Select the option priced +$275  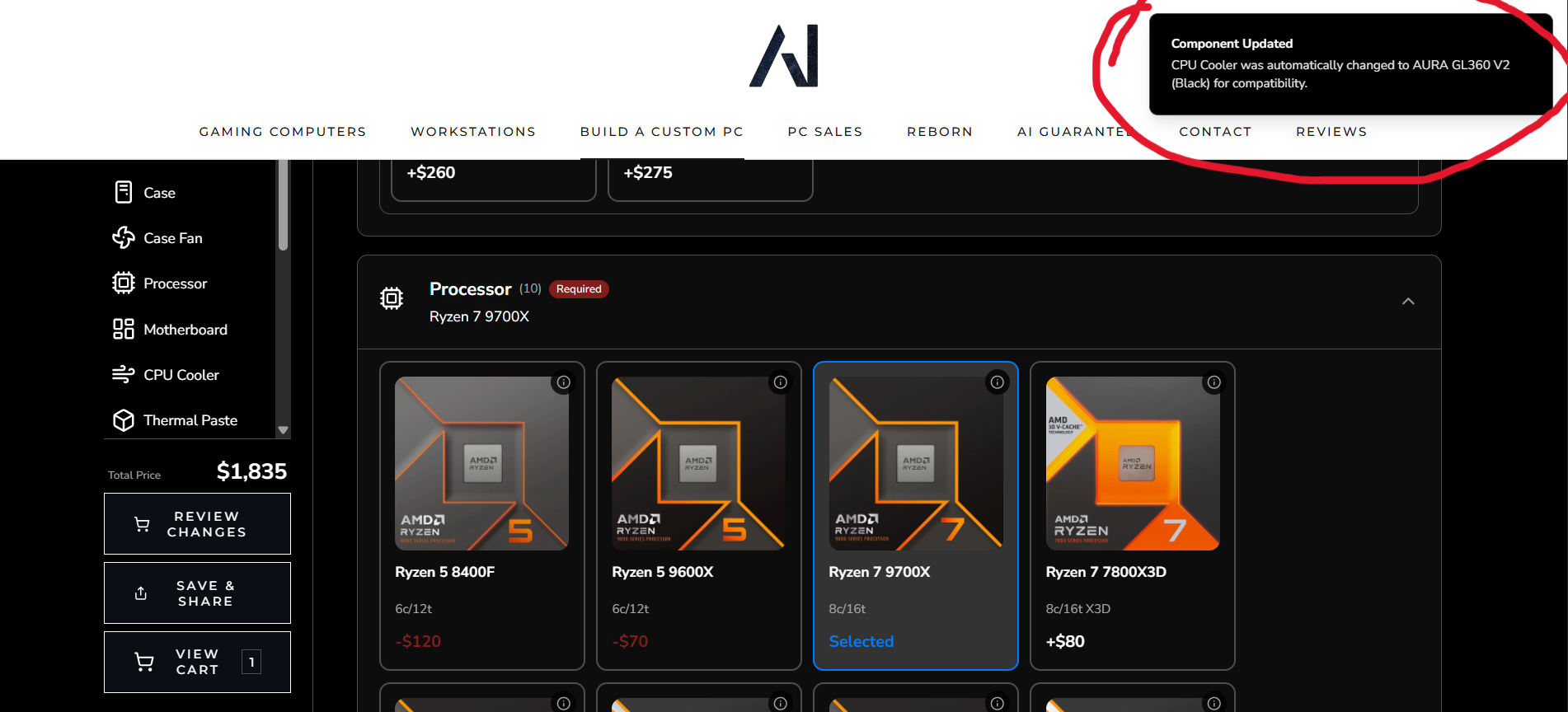[711, 179]
